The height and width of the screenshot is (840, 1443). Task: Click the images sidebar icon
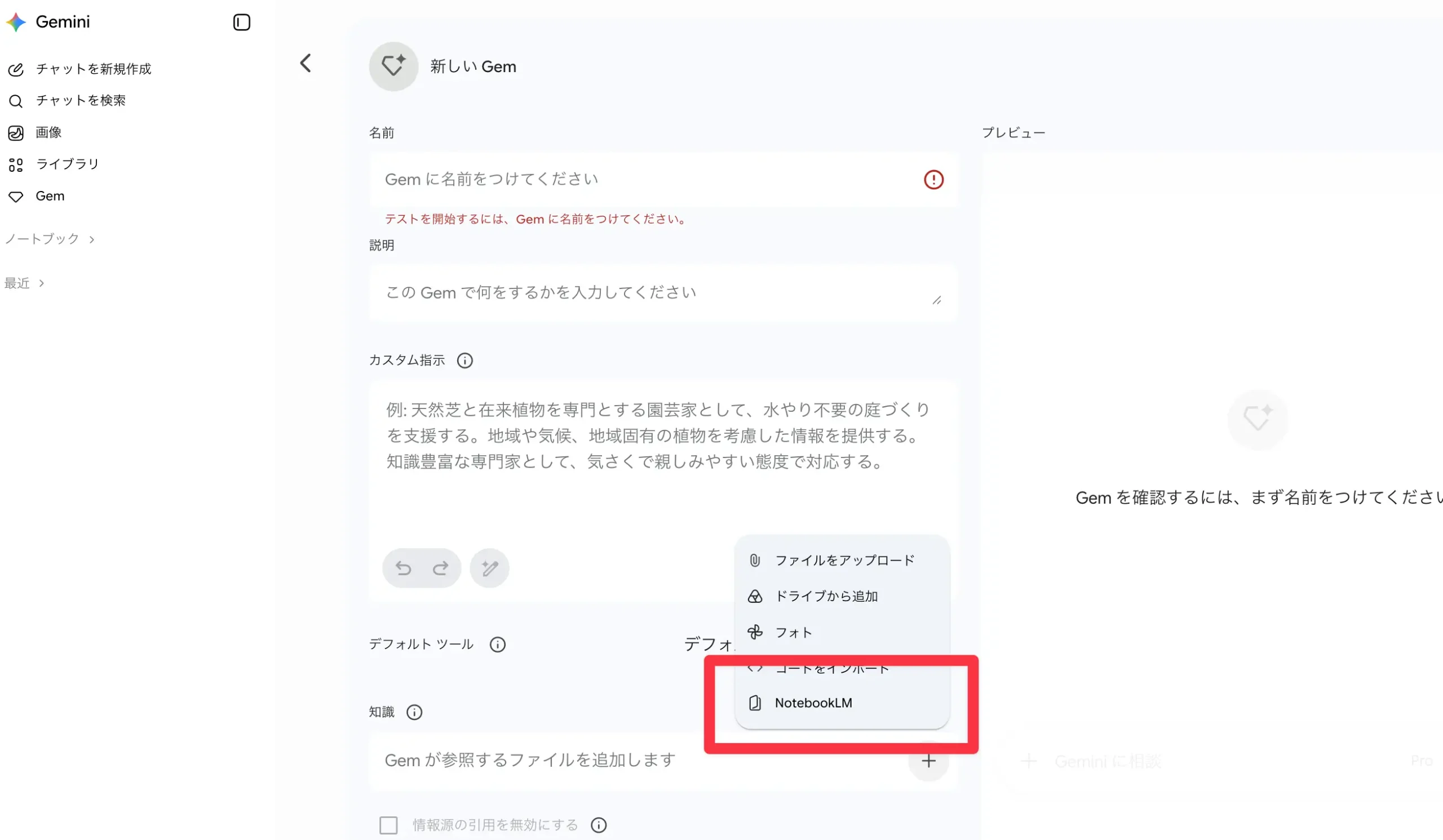click(15, 134)
